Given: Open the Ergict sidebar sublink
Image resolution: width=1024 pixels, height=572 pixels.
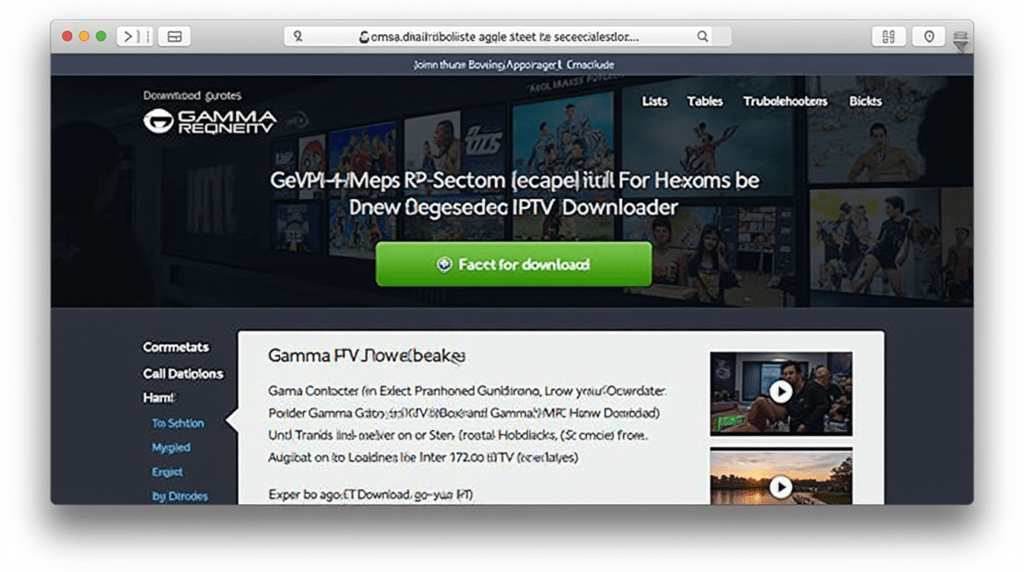Looking at the screenshot, I should coord(167,471).
